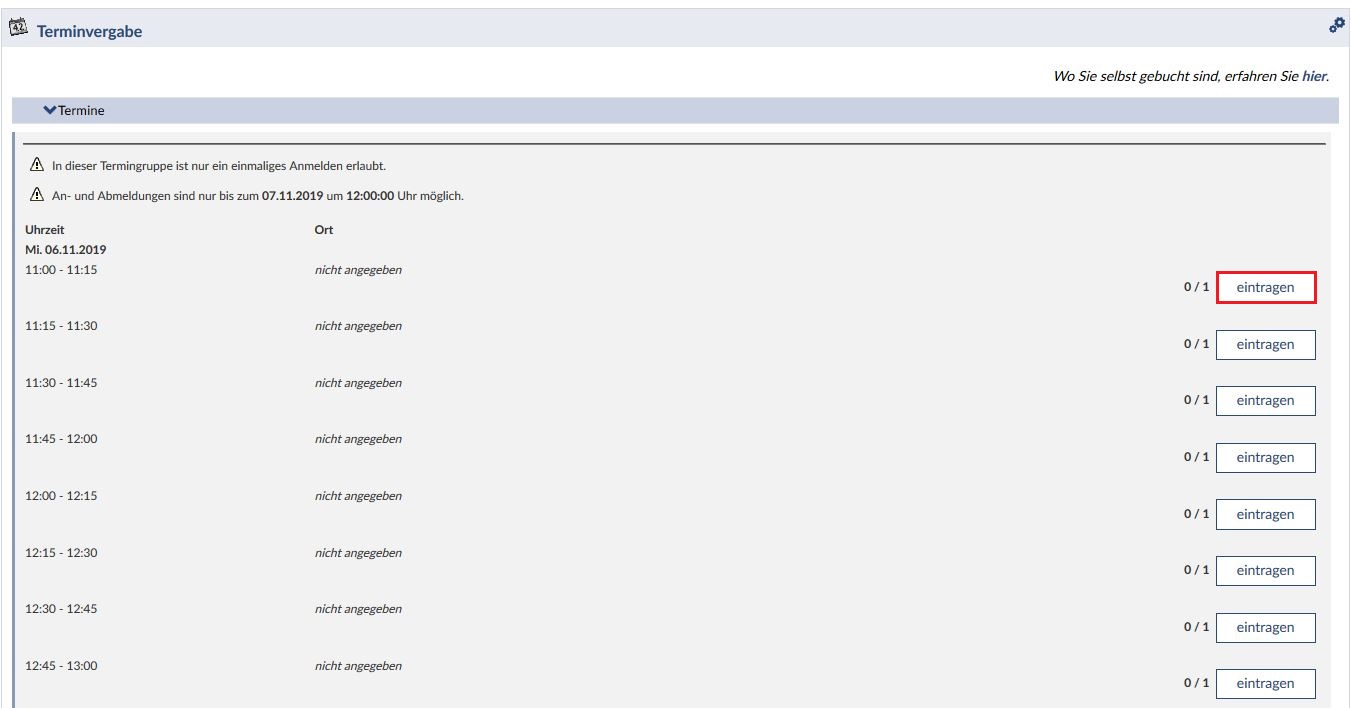The width and height of the screenshot is (1351, 708).
Task: Register for the 11:00 - 11:15 slot
Action: tap(1265, 288)
